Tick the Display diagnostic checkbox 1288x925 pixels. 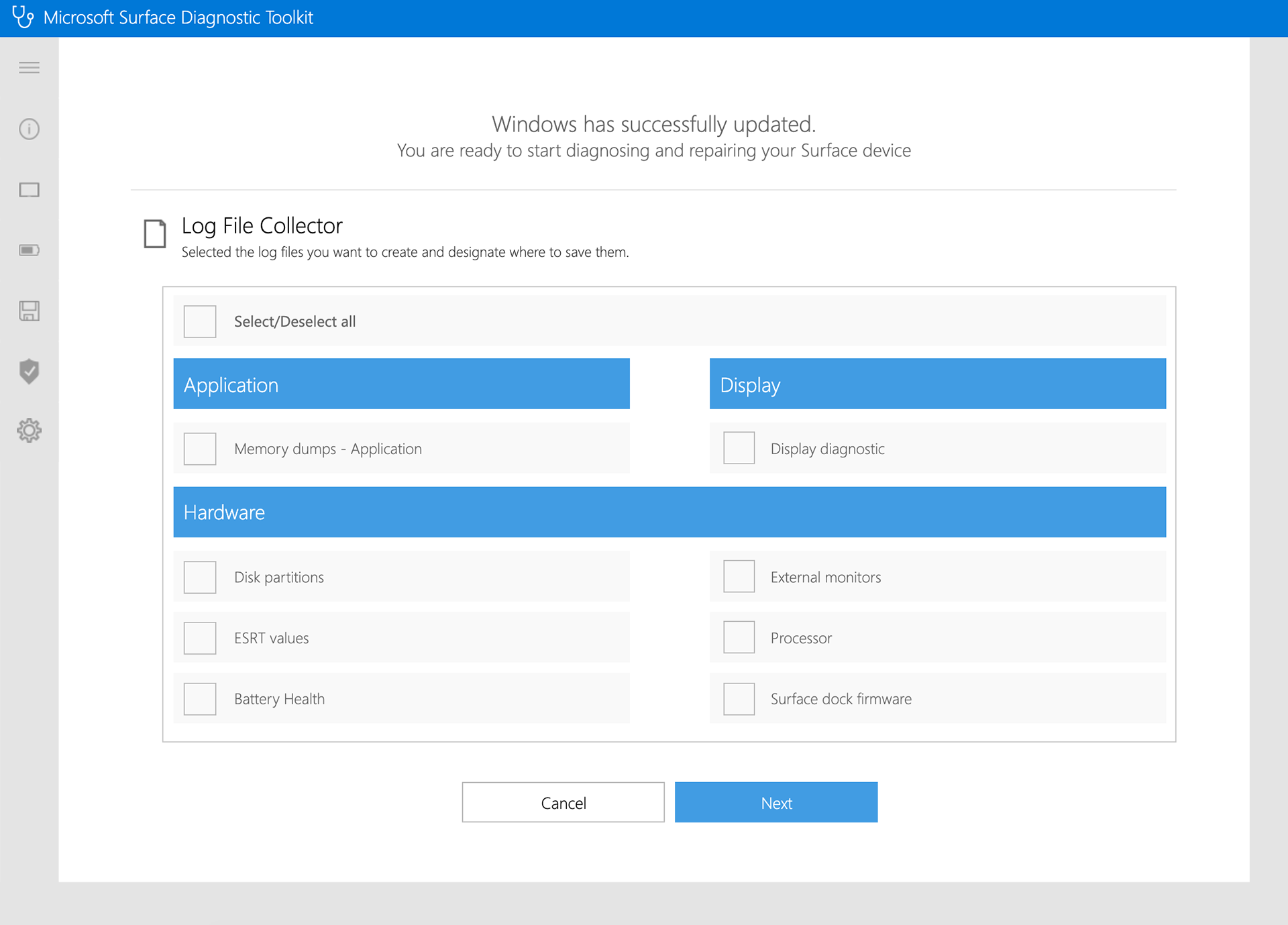point(739,448)
